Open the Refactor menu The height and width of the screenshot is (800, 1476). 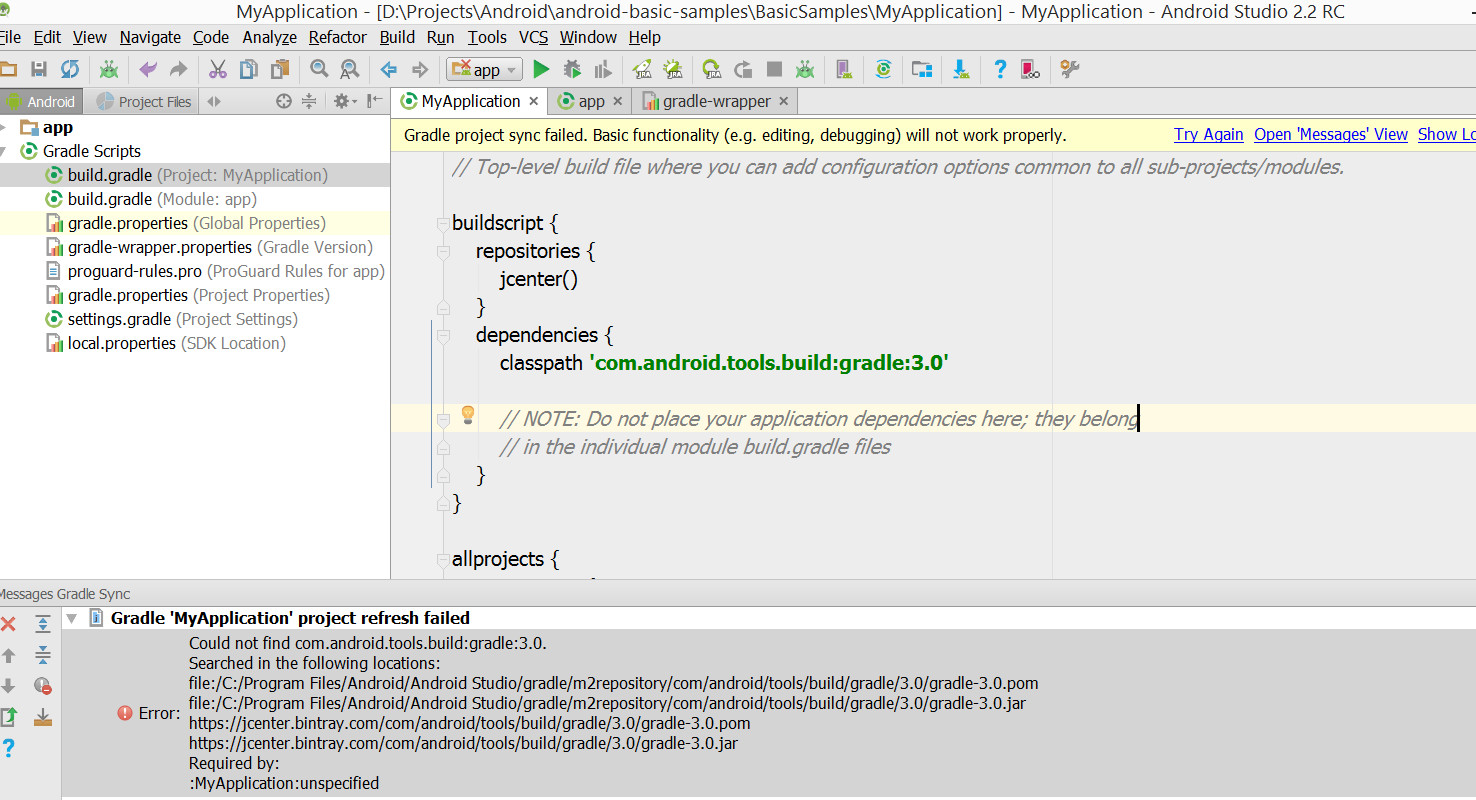(337, 37)
